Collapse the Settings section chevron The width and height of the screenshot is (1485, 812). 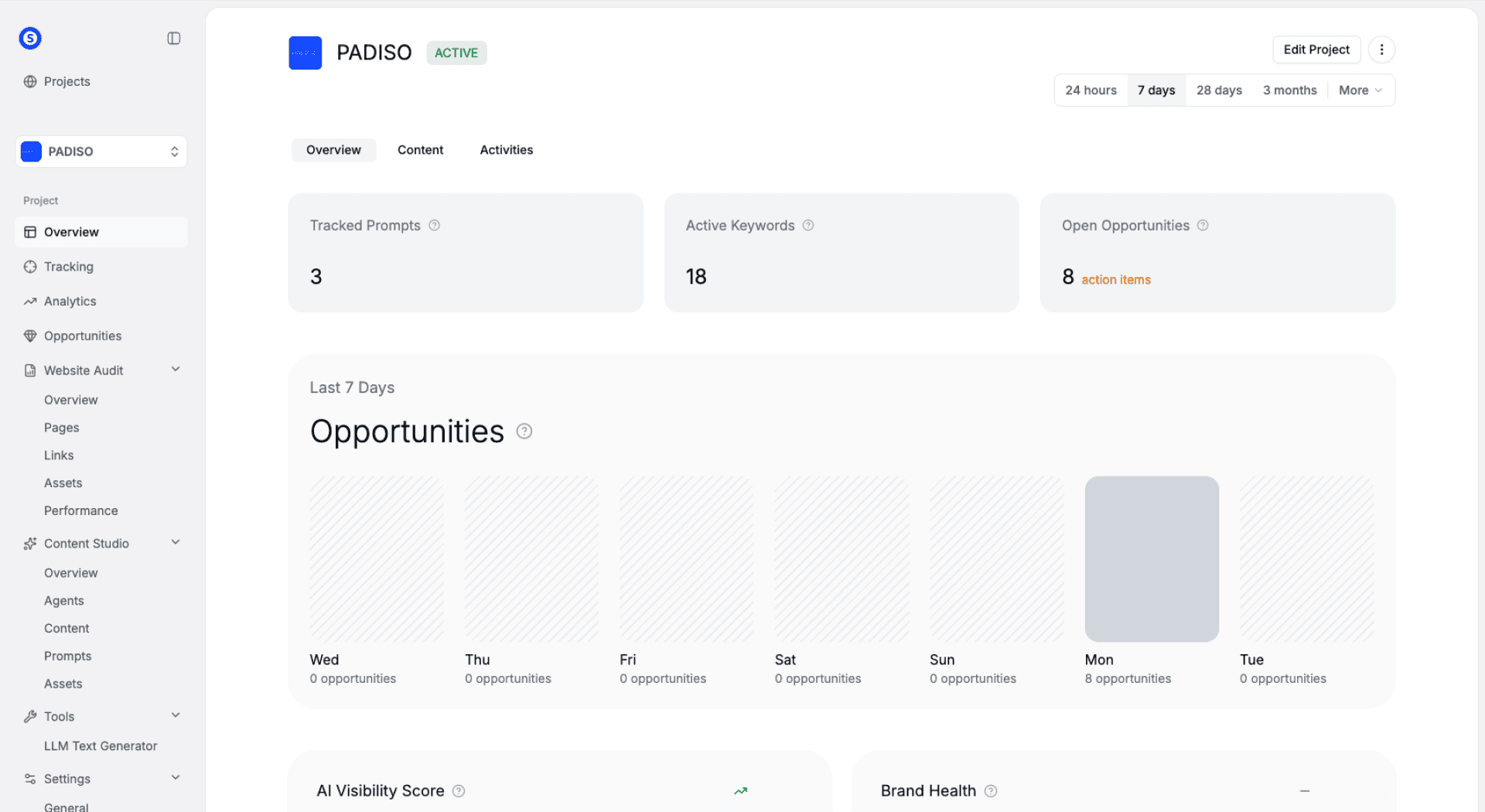click(176, 778)
